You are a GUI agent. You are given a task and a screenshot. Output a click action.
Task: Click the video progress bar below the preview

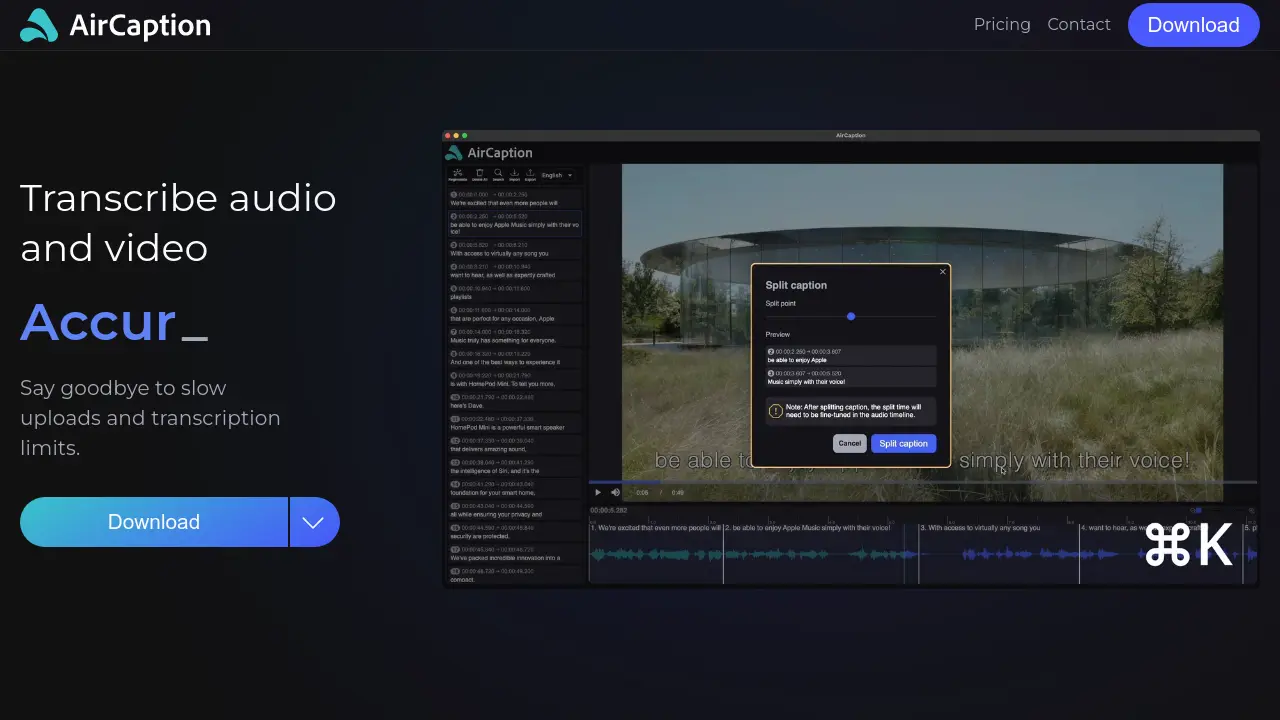tap(922, 482)
